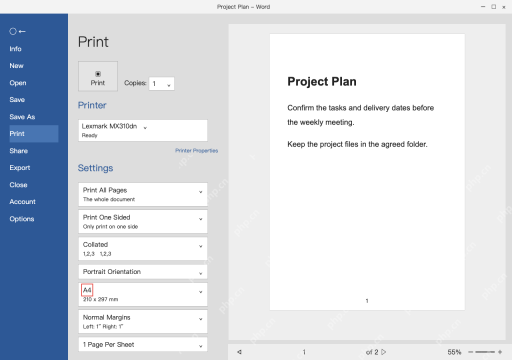The width and height of the screenshot is (512, 360).
Task: Click the Copies stepper arrow
Action: tap(169, 85)
